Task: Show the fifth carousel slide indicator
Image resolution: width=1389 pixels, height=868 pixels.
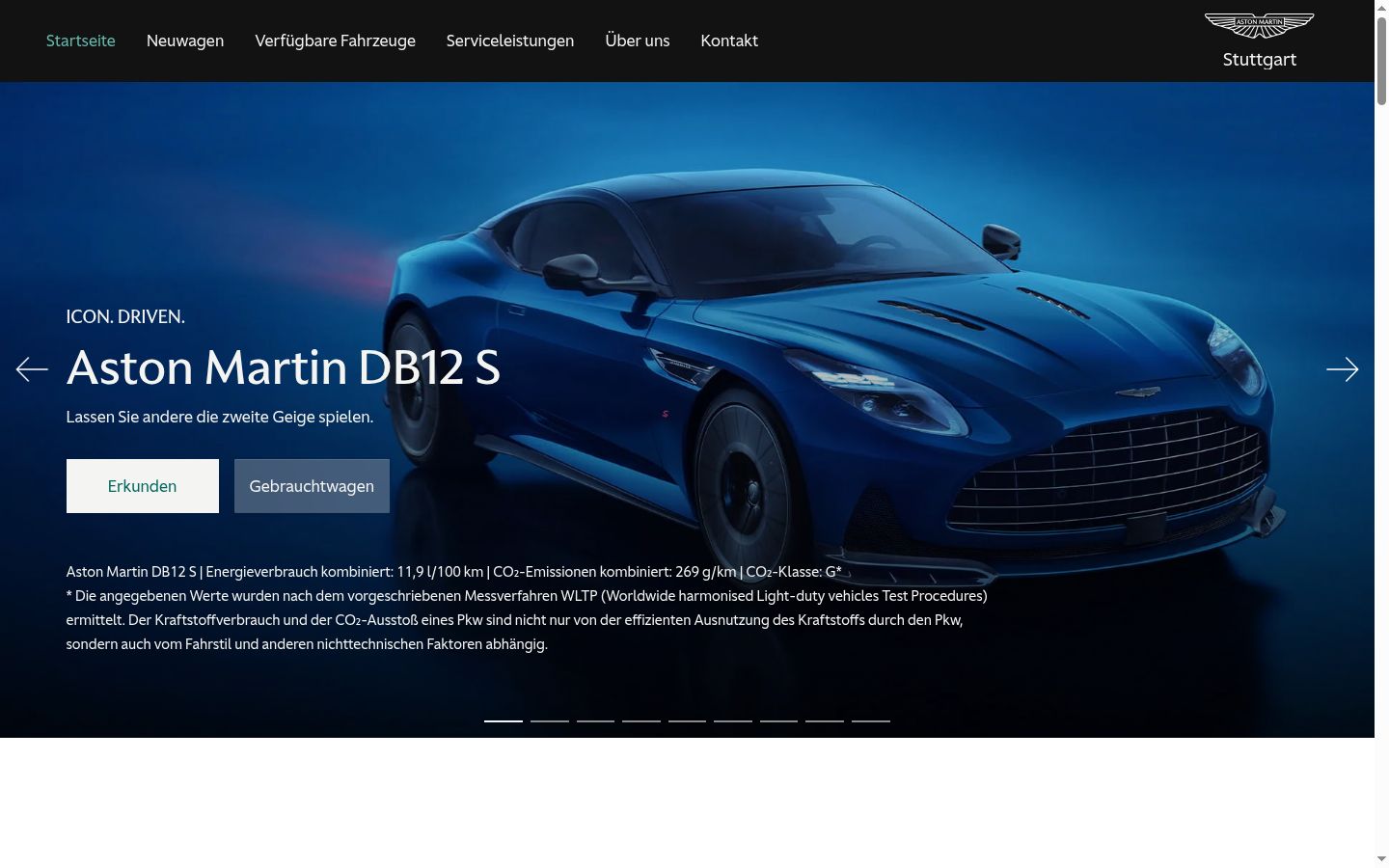Action: click(x=688, y=720)
